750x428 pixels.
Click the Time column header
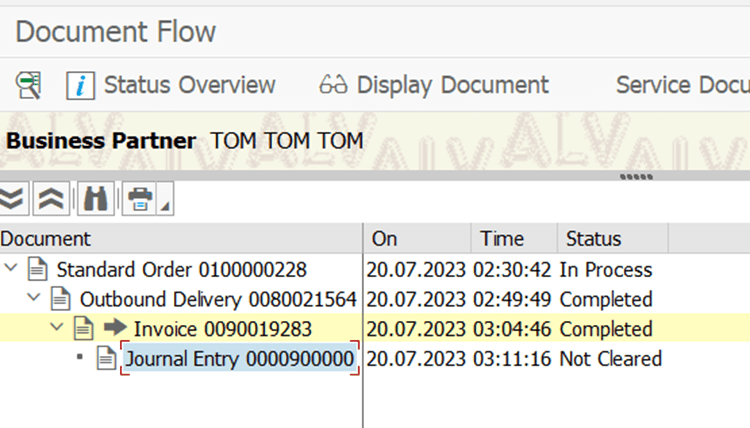tap(501, 239)
